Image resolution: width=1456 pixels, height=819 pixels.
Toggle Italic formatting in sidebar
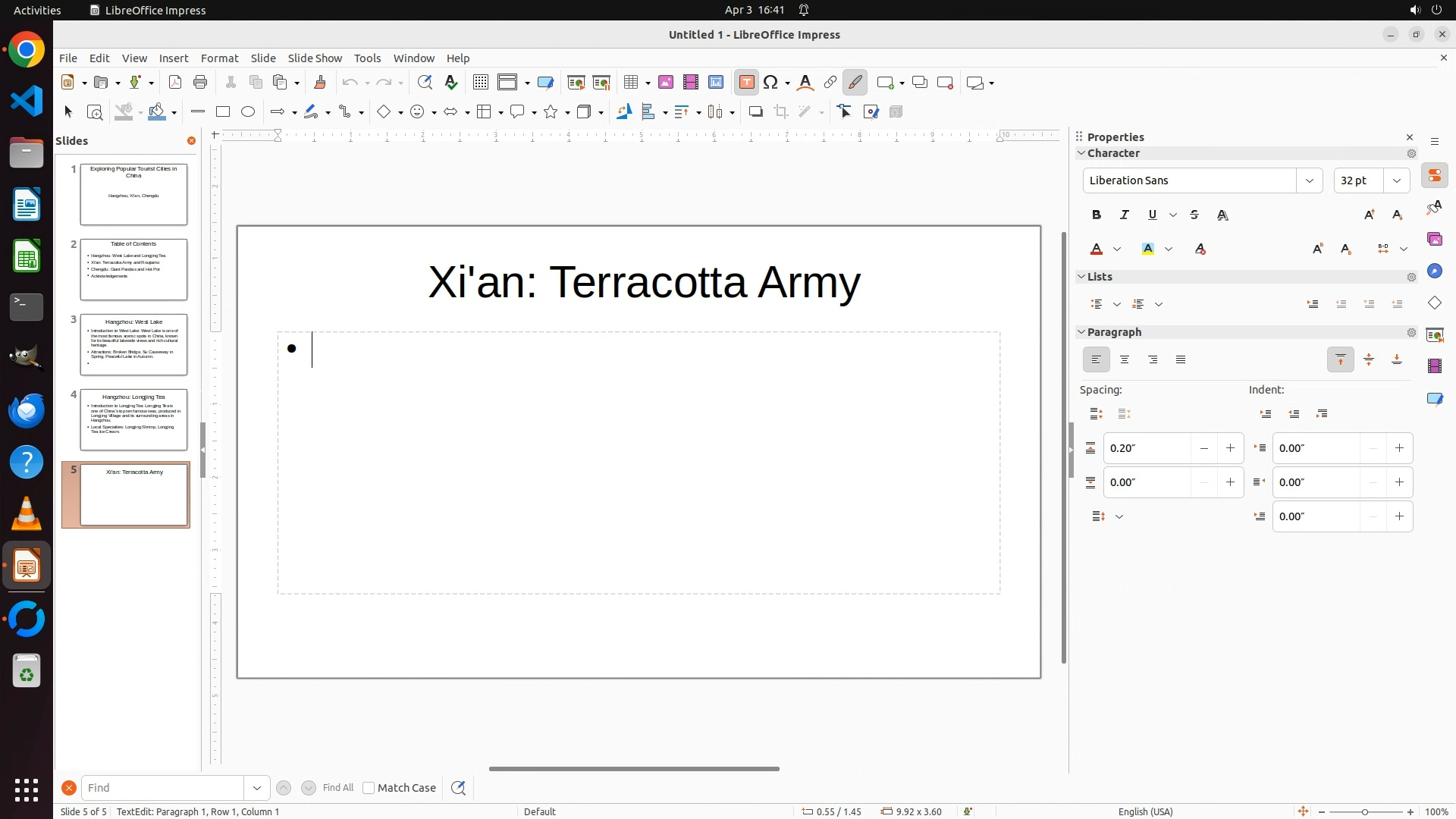pyautogui.click(x=1125, y=215)
